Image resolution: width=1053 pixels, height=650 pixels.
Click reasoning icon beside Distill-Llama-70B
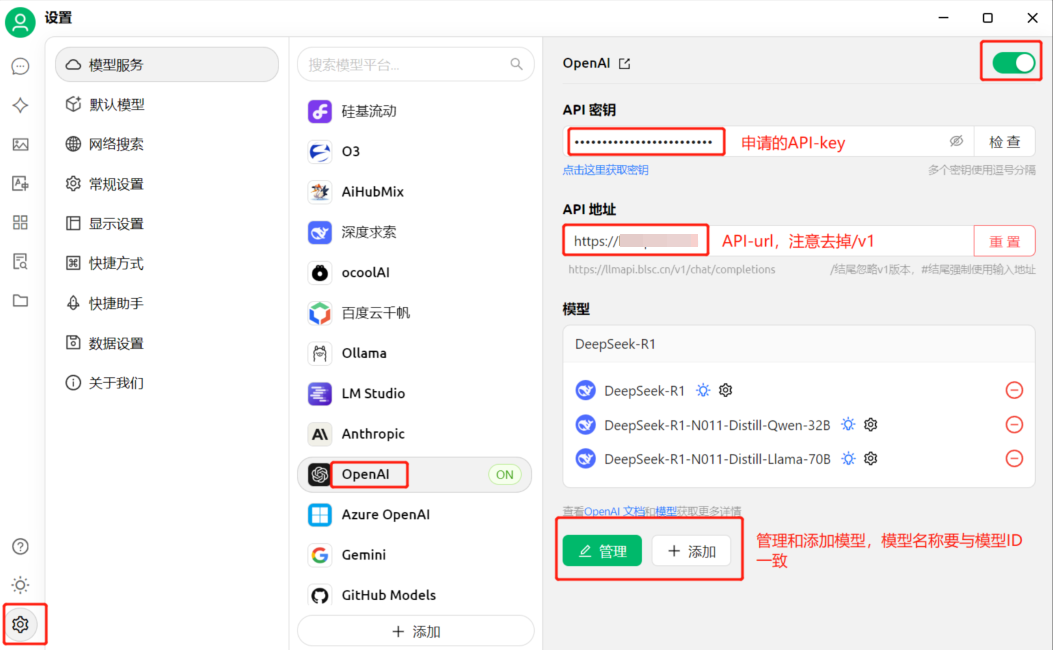click(848, 459)
